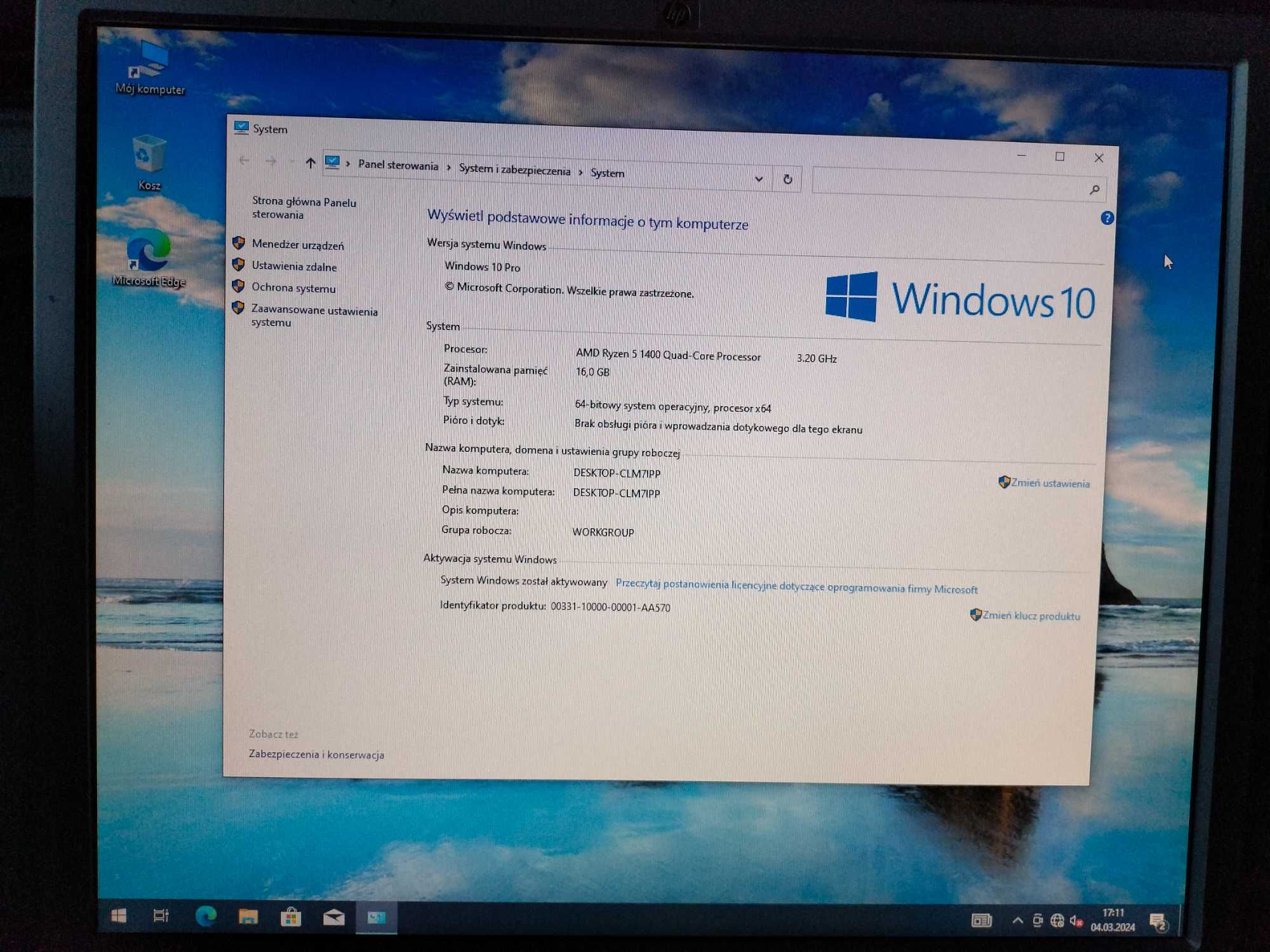
Task: Select the computer name beside Nazwa komputera
Action: [x=617, y=473]
